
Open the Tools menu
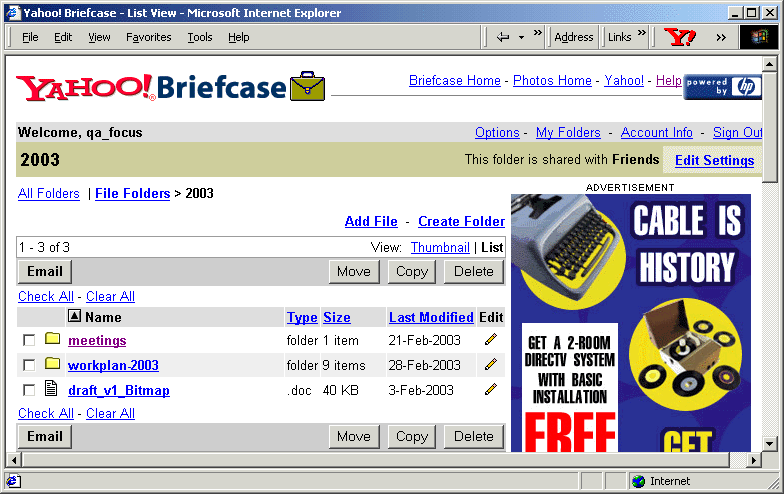(x=200, y=37)
